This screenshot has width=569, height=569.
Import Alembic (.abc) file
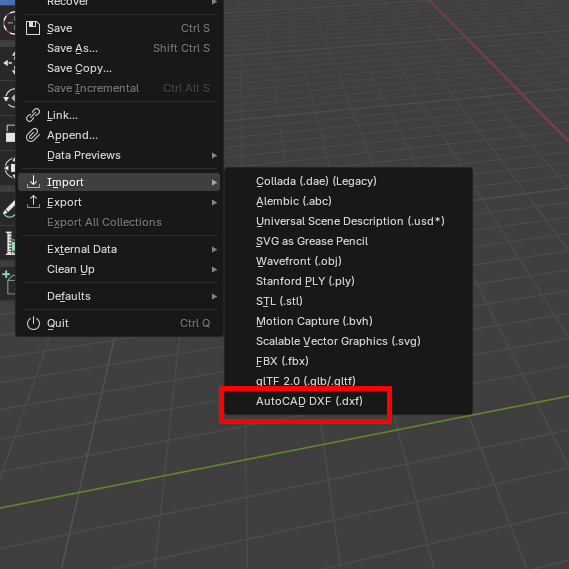[348, 201]
